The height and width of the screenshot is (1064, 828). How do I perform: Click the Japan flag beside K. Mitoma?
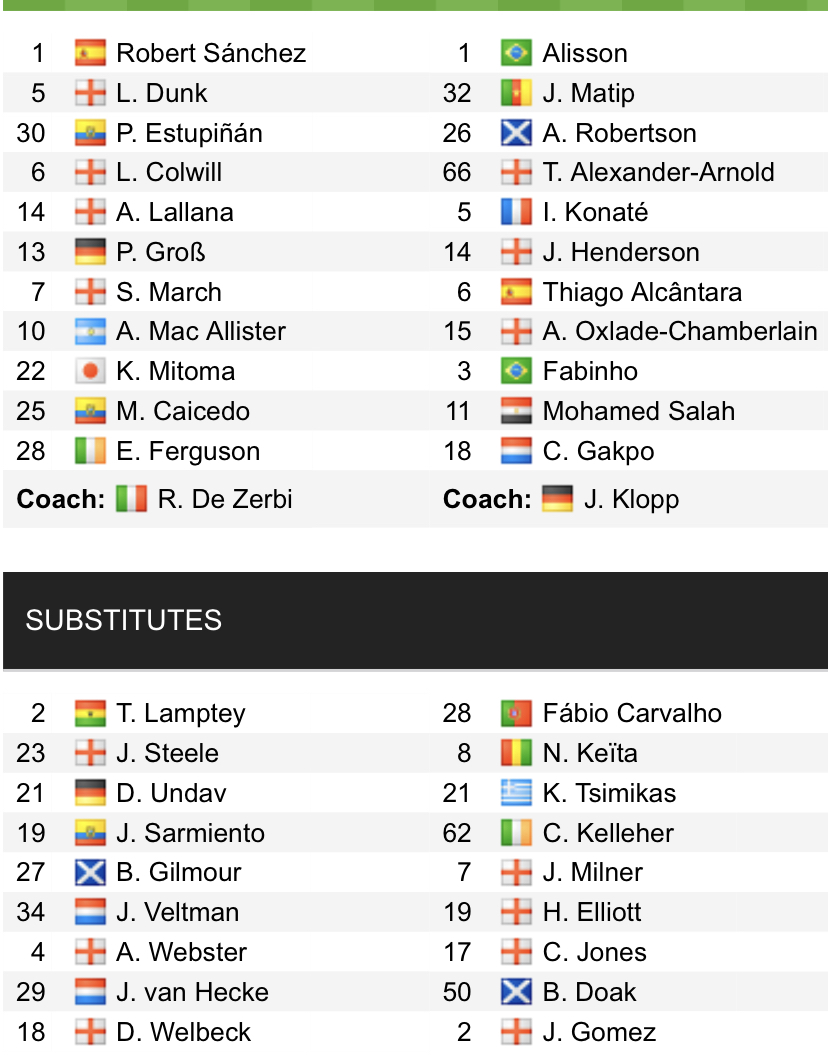point(90,371)
